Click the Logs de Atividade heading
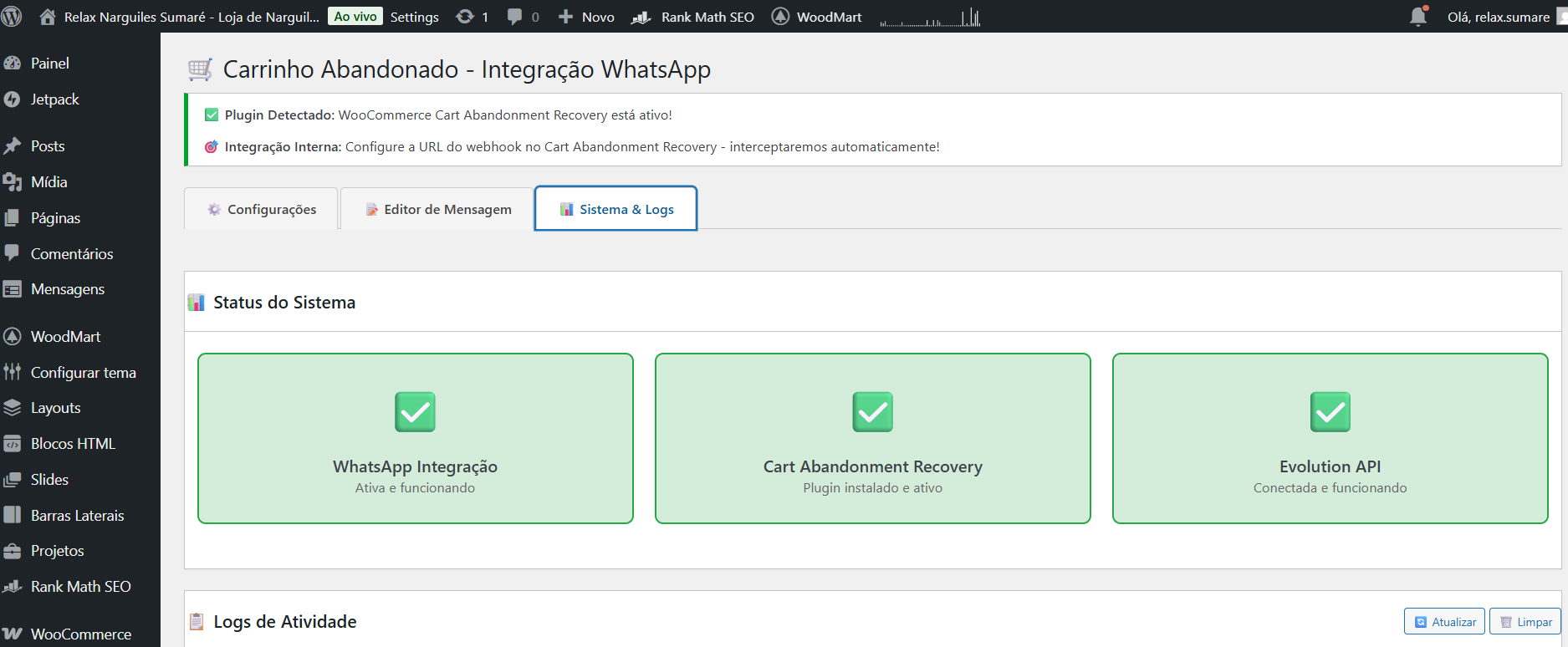Image resolution: width=1568 pixels, height=647 pixels. click(x=284, y=622)
